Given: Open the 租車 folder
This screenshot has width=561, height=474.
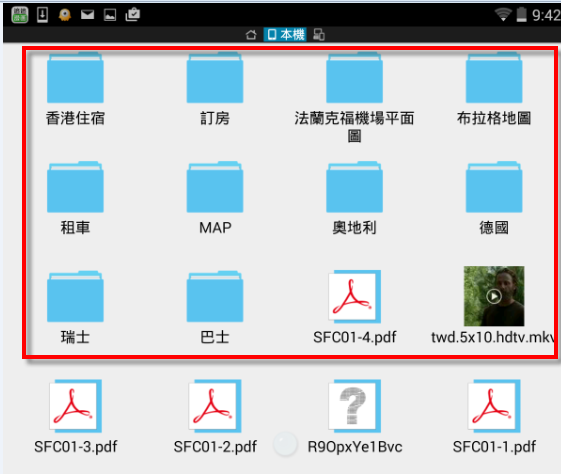Looking at the screenshot, I should click(x=75, y=187).
